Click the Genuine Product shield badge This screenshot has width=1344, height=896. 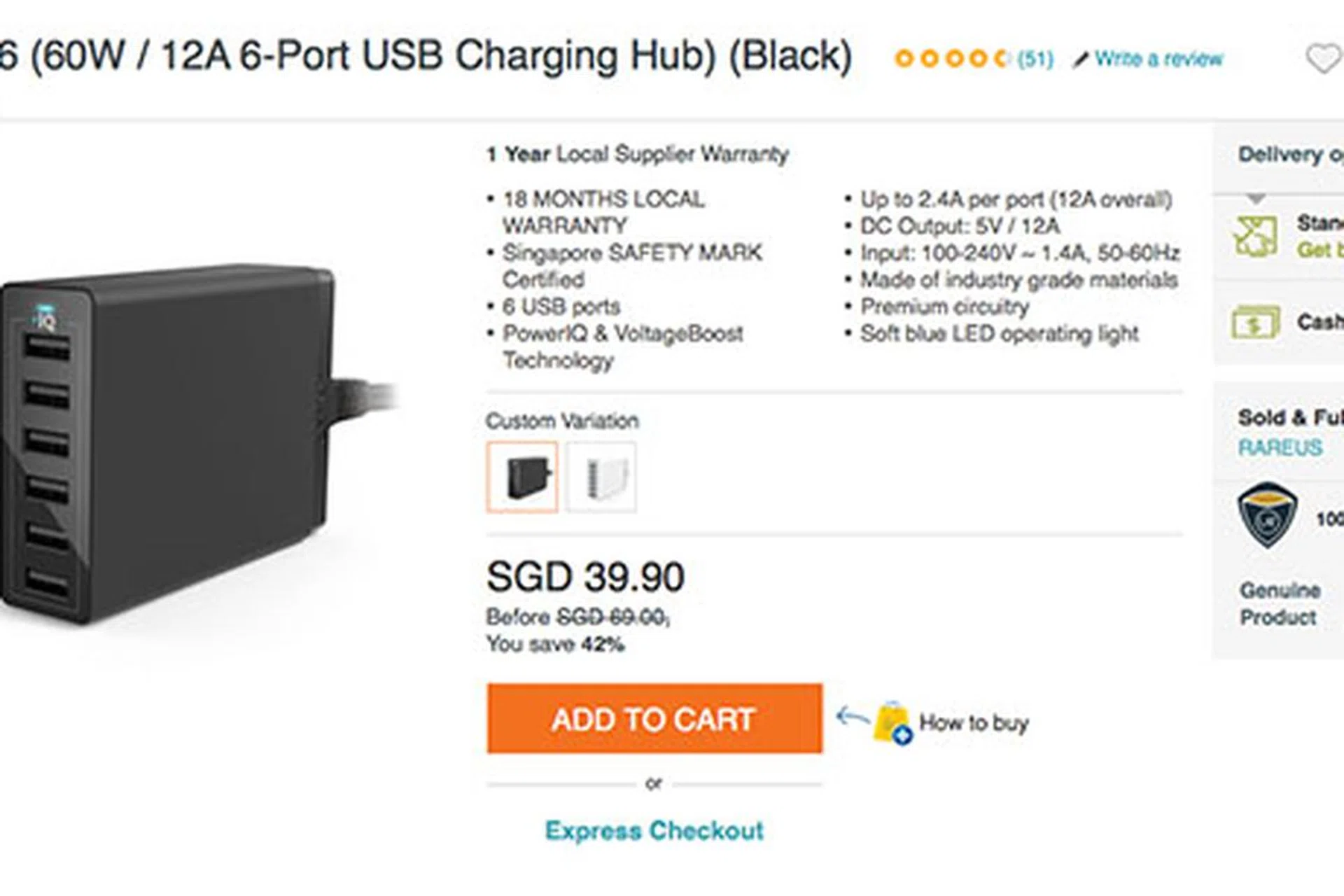1267,515
